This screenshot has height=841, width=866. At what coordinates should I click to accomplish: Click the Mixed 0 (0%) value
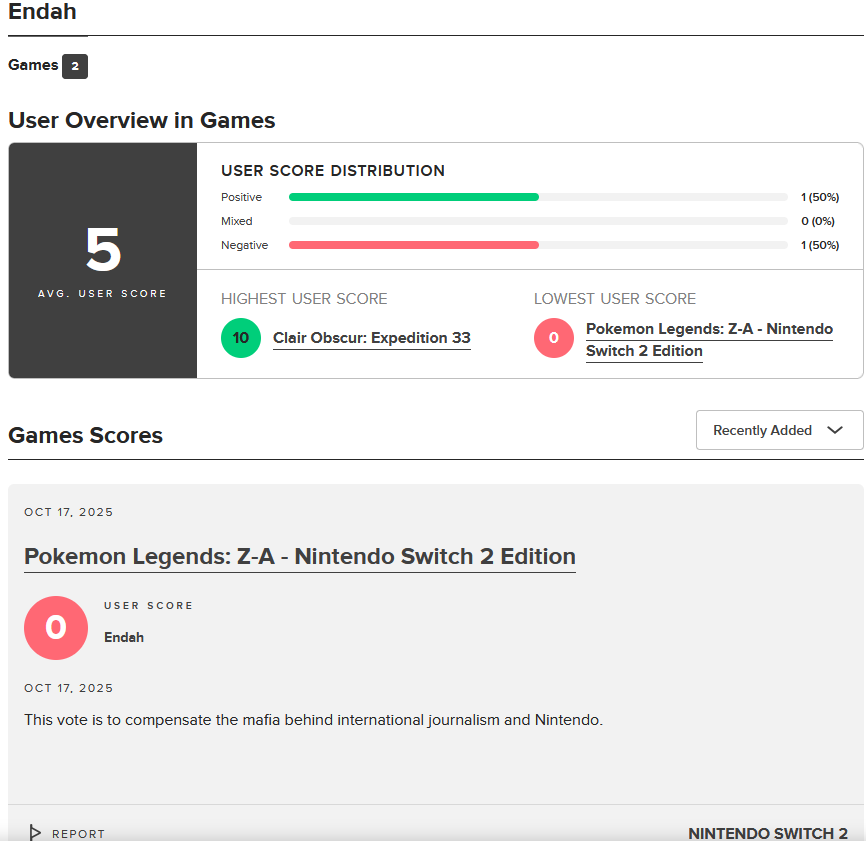(818, 221)
